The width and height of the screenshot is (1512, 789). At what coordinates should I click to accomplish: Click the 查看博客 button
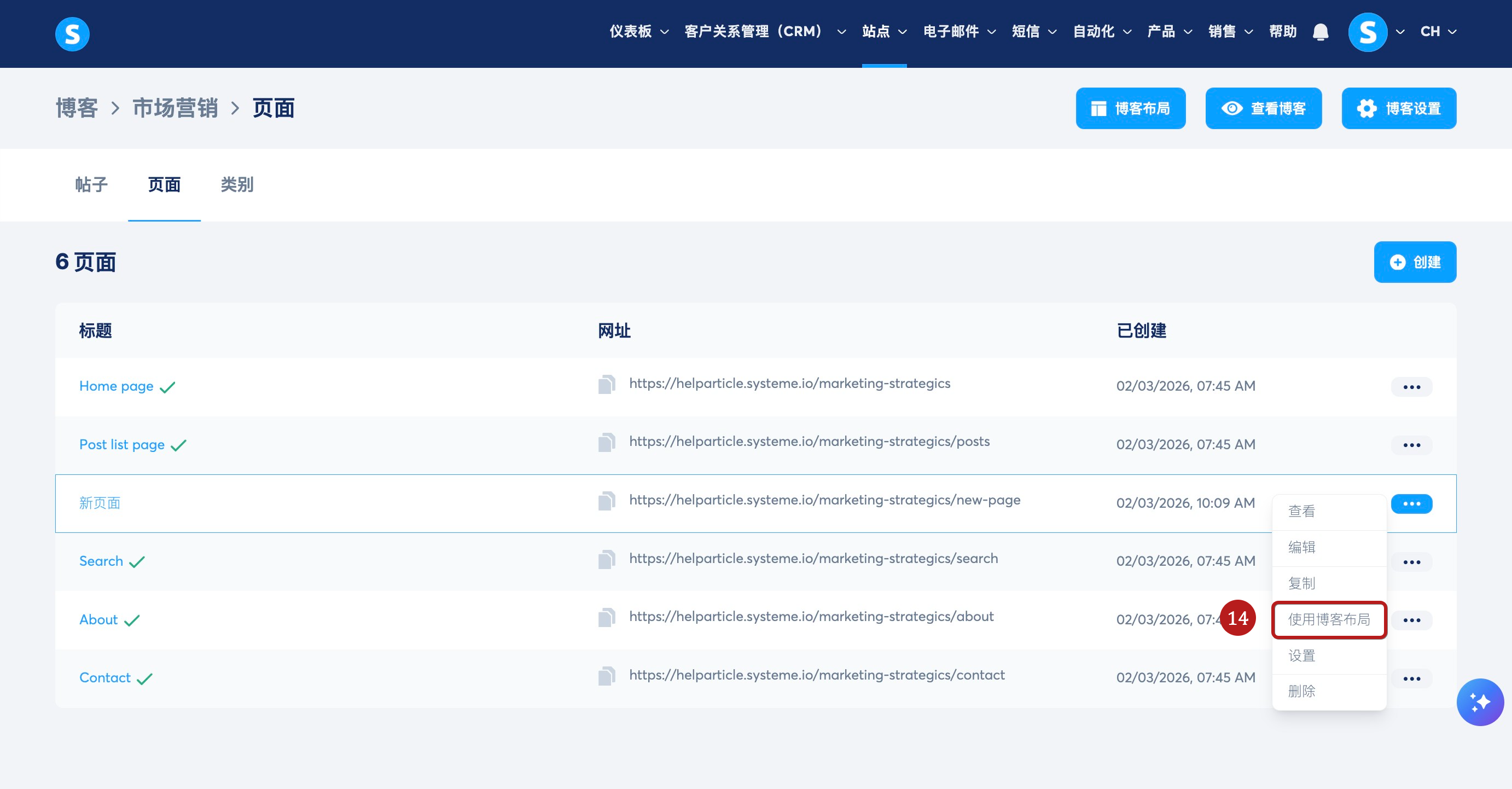[1263, 108]
